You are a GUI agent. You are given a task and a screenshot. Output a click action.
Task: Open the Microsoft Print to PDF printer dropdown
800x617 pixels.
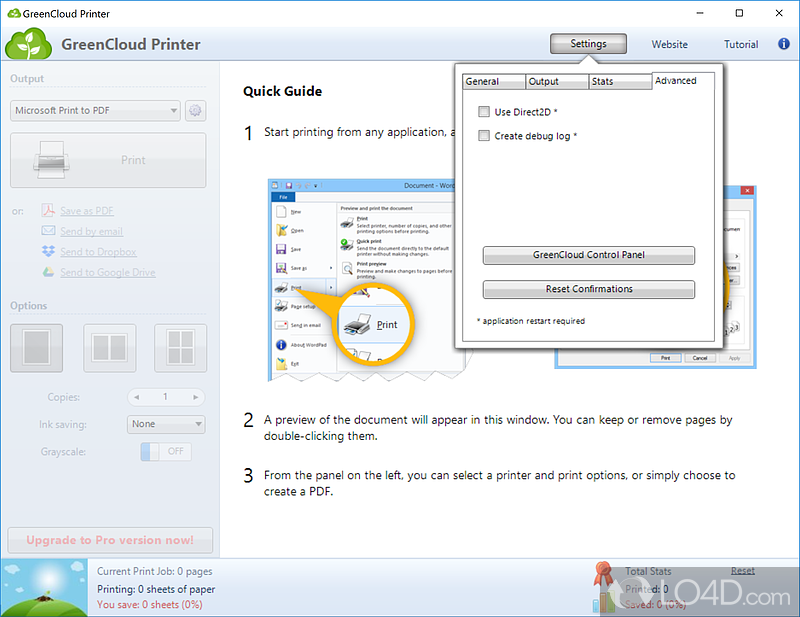click(95, 110)
